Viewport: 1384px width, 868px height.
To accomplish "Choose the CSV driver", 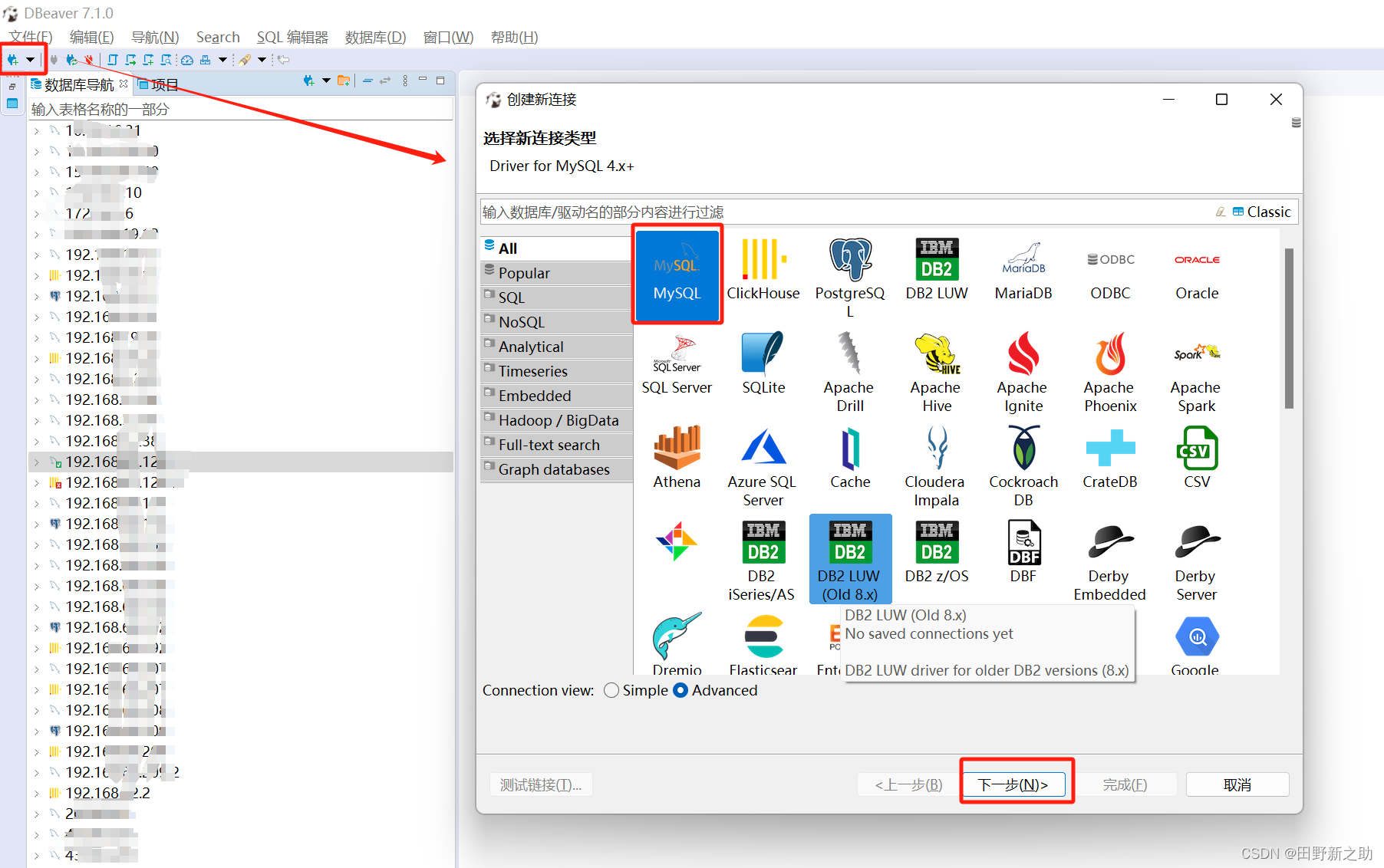I will [x=1197, y=459].
